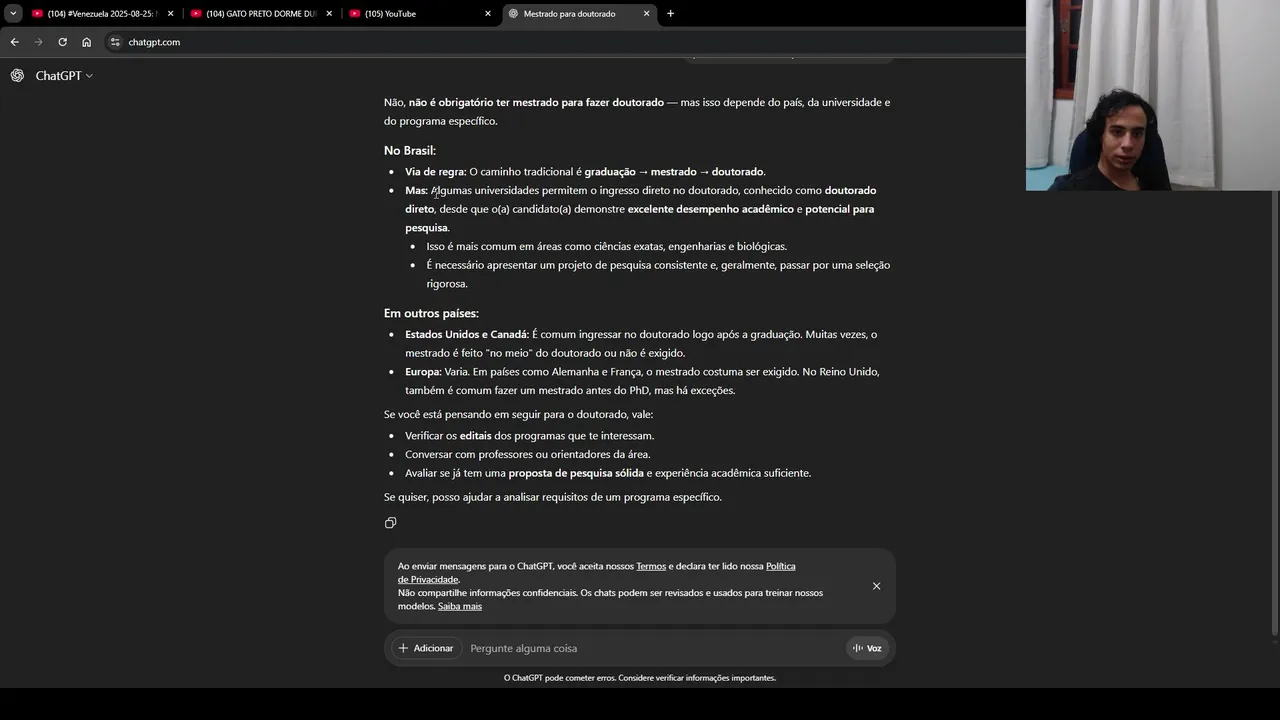The width and height of the screenshot is (1280, 720).
Task: Click the bold 'editais' word
Action: [476, 436]
